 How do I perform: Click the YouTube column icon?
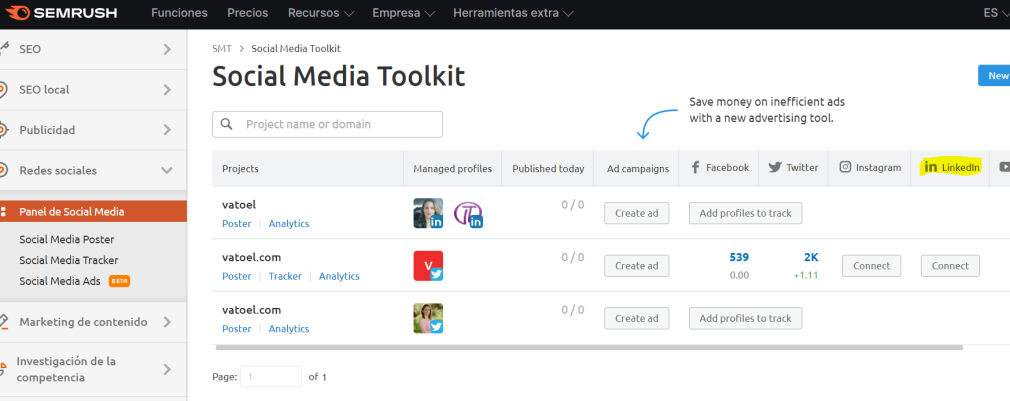(1004, 167)
